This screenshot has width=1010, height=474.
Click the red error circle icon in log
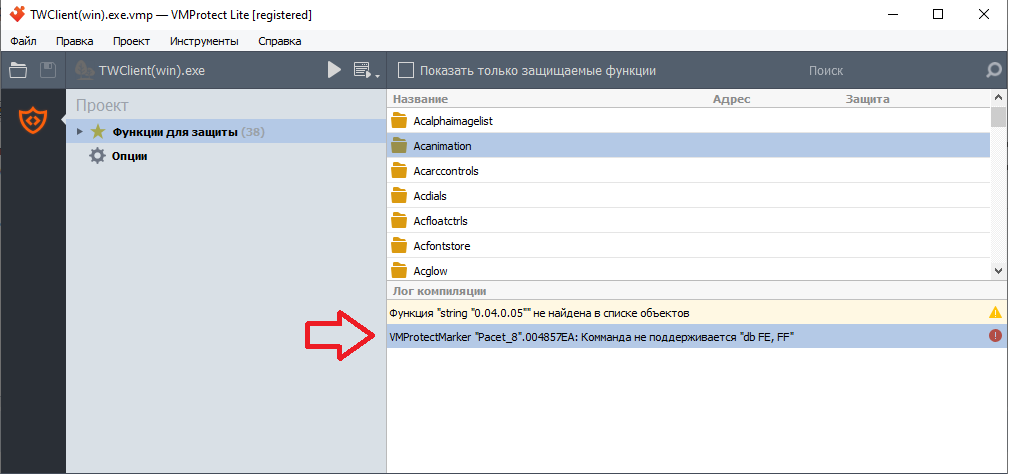[995, 336]
